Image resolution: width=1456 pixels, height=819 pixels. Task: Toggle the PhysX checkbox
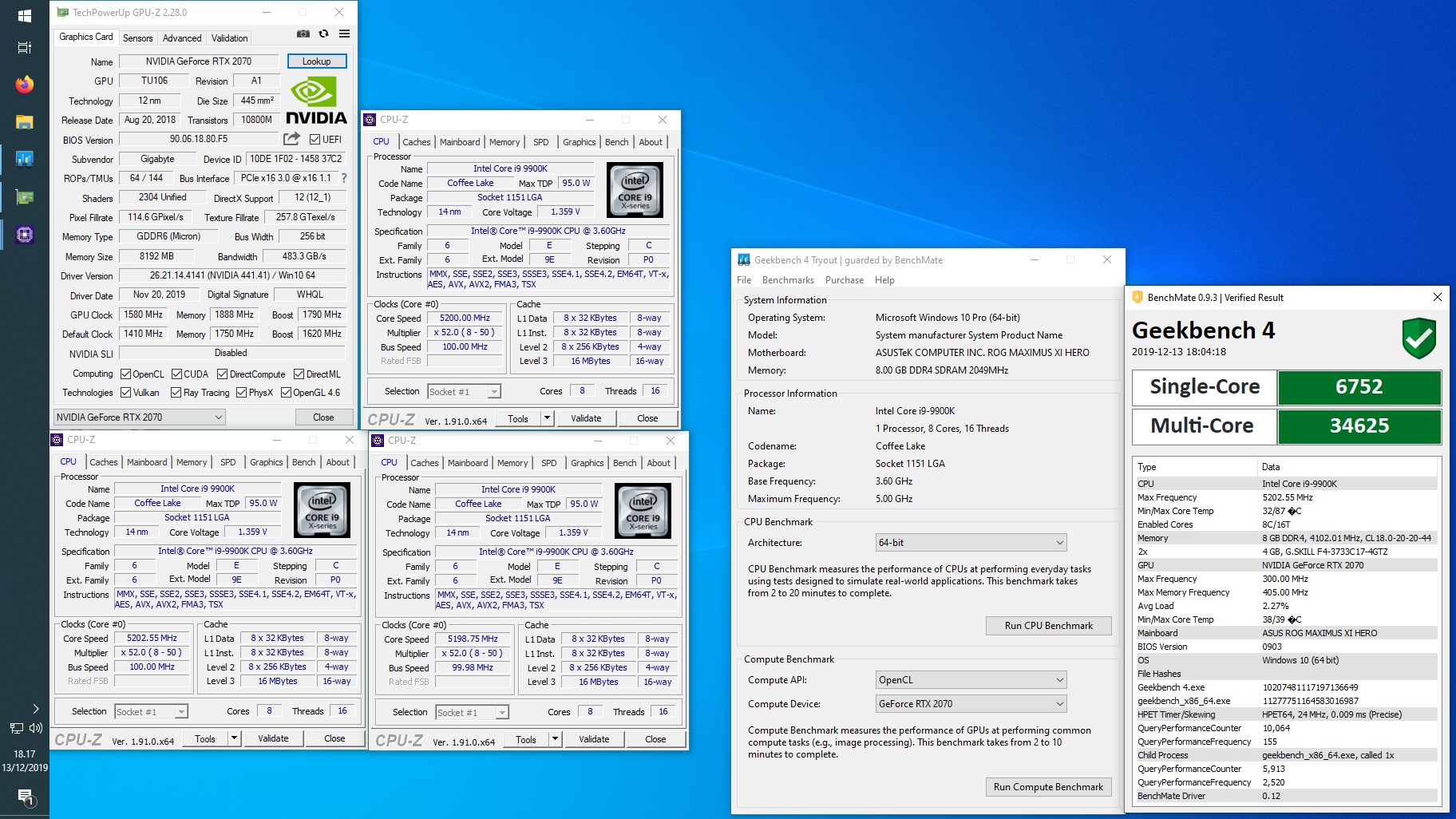[x=242, y=392]
